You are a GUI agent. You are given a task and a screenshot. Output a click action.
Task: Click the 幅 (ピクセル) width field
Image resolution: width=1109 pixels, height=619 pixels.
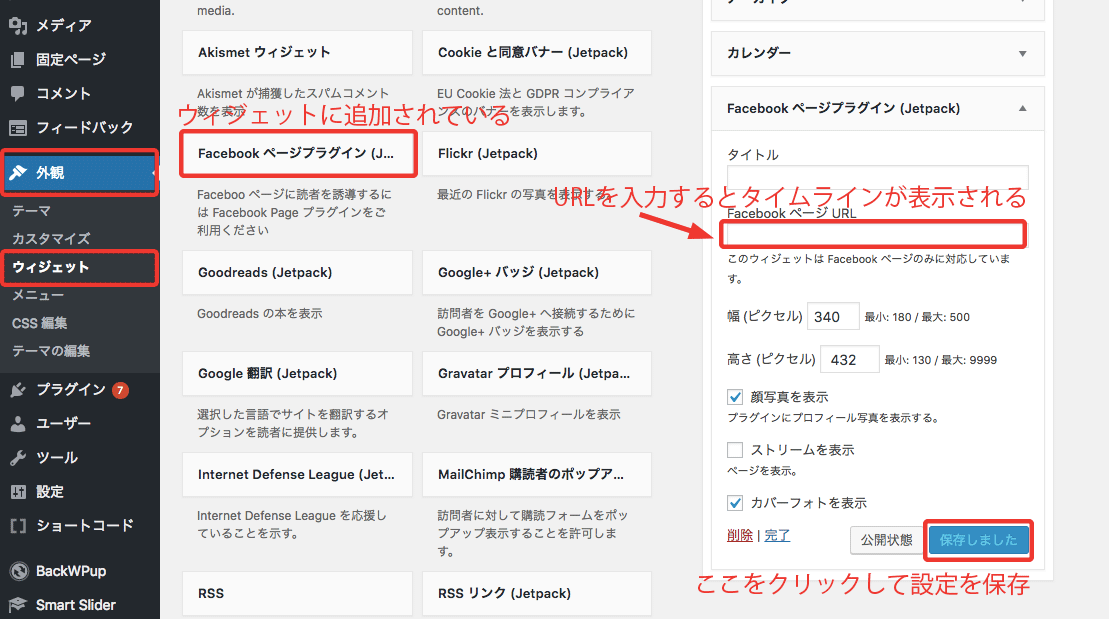(x=832, y=316)
